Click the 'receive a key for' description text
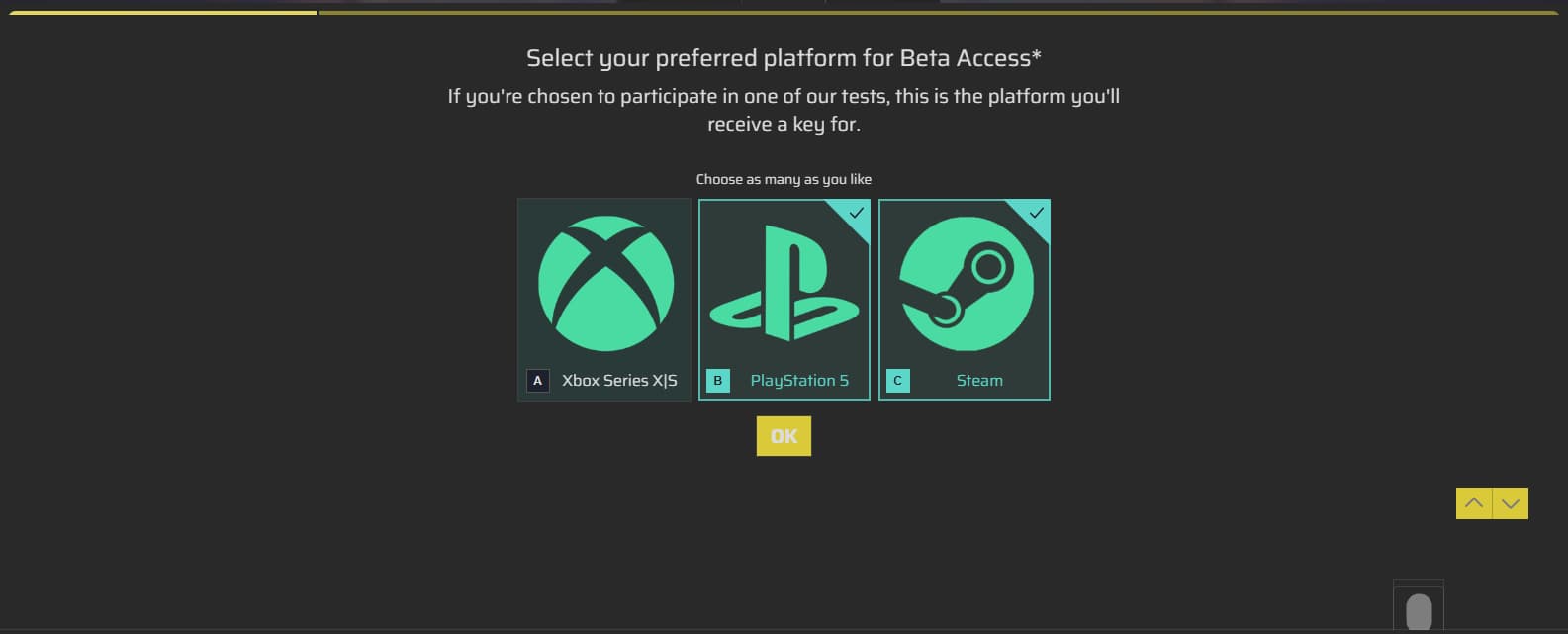1568x634 pixels. (x=784, y=125)
